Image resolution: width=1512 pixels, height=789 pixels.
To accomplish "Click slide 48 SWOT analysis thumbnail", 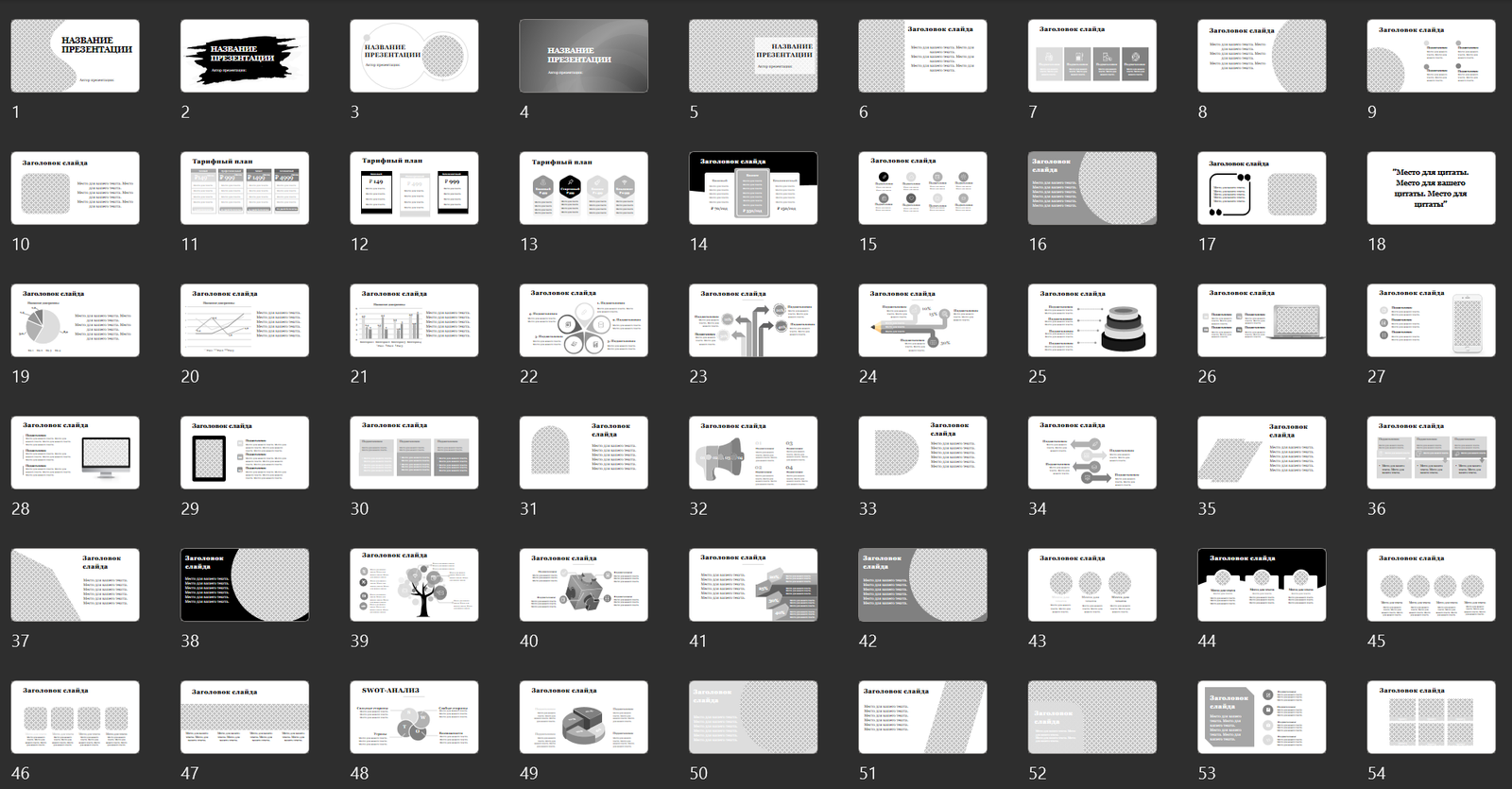I will tap(414, 717).
